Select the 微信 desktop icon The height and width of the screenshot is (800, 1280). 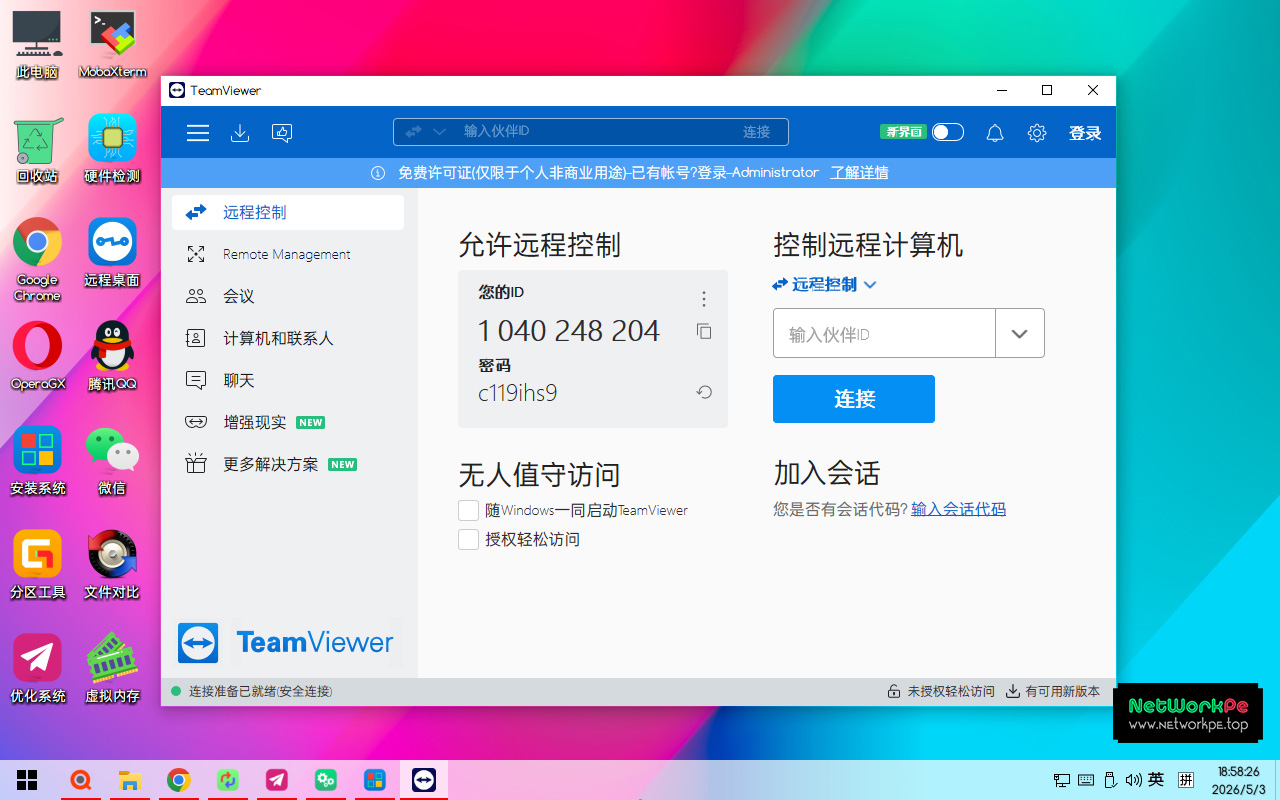point(112,461)
